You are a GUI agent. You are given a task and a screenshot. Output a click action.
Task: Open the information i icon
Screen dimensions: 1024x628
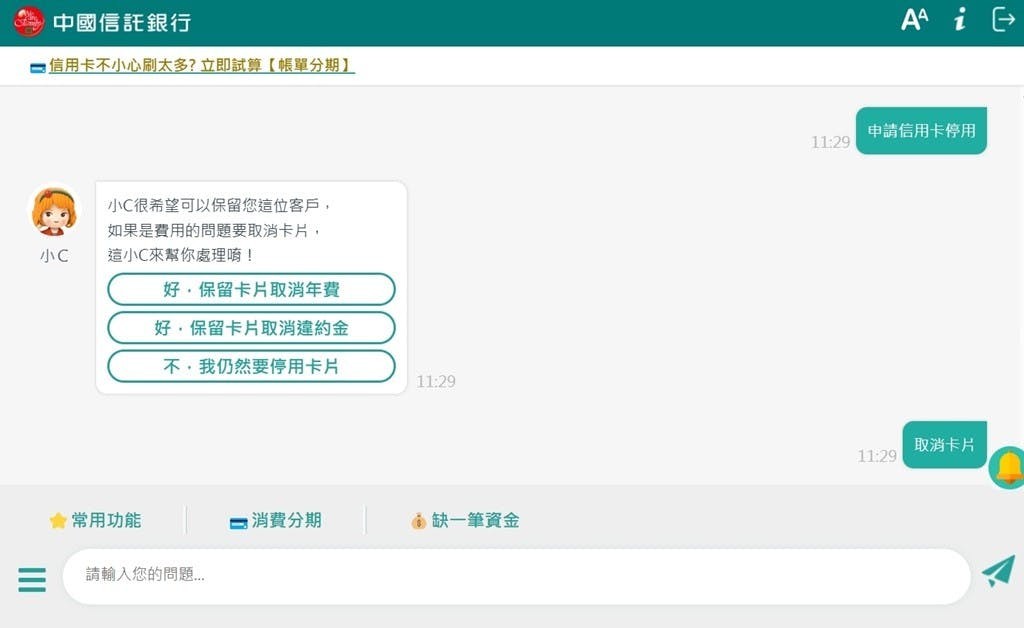click(959, 20)
